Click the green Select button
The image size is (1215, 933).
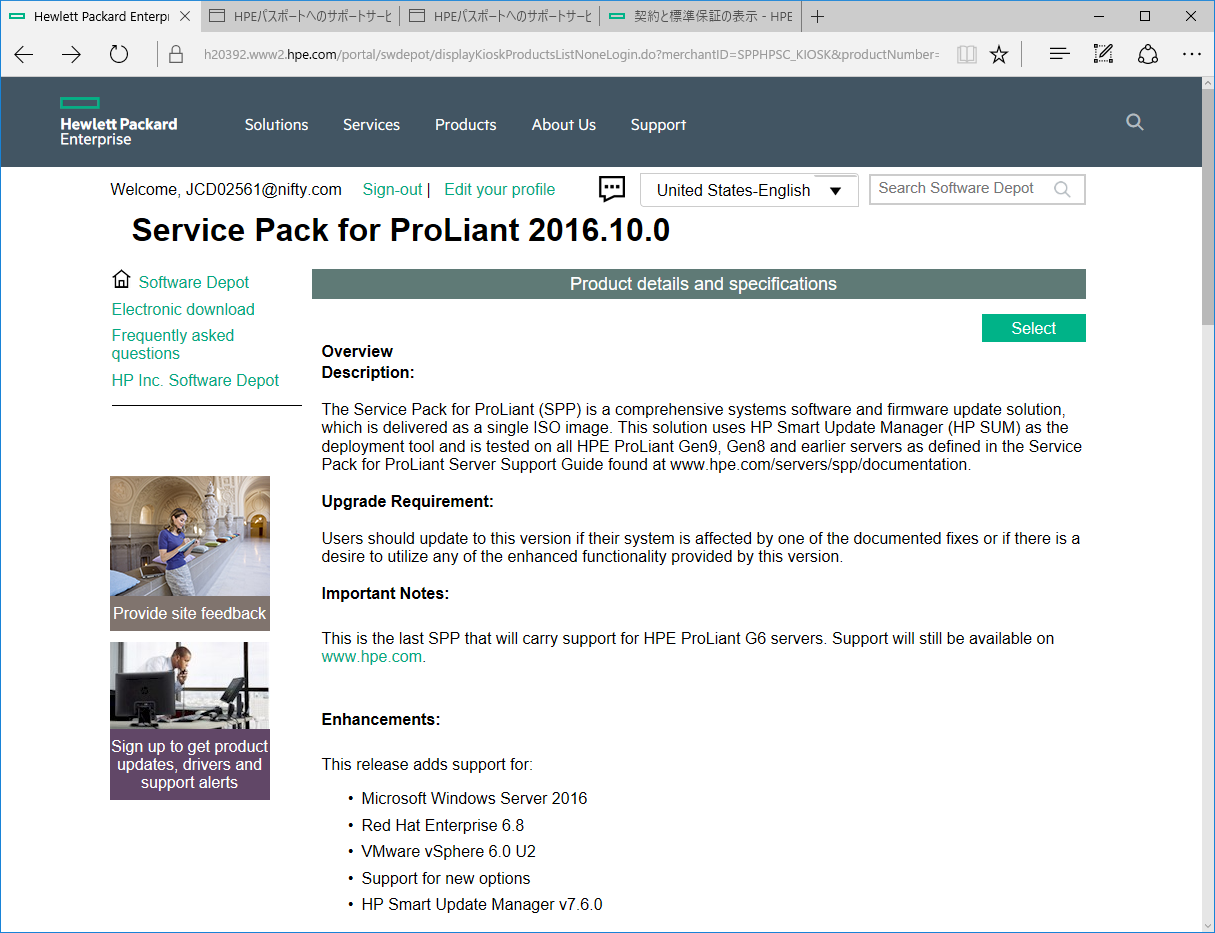(1034, 328)
